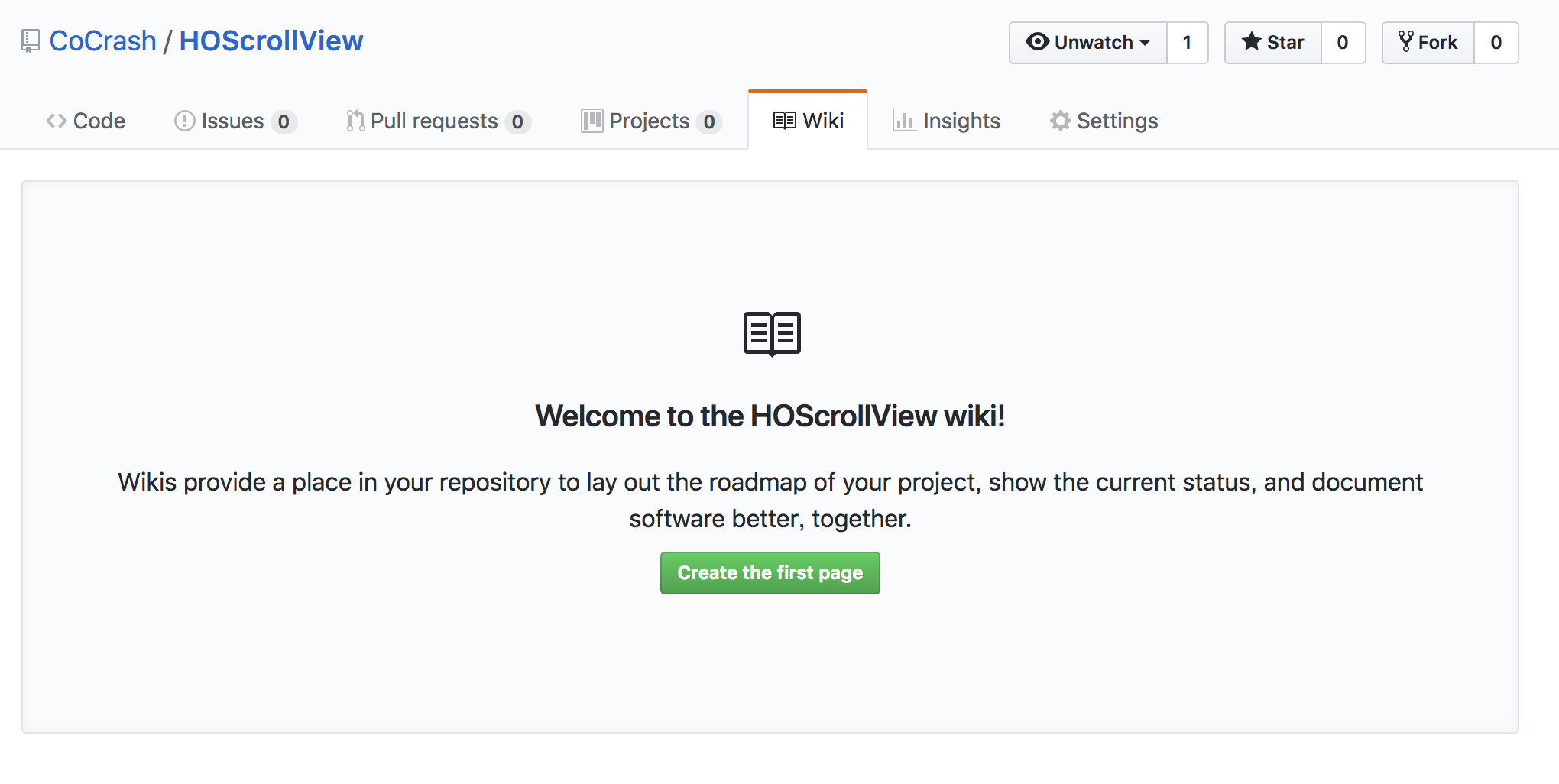This screenshot has height=784, width=1559.
Task: View the watchers count of 1
Action: [1188, 43]
